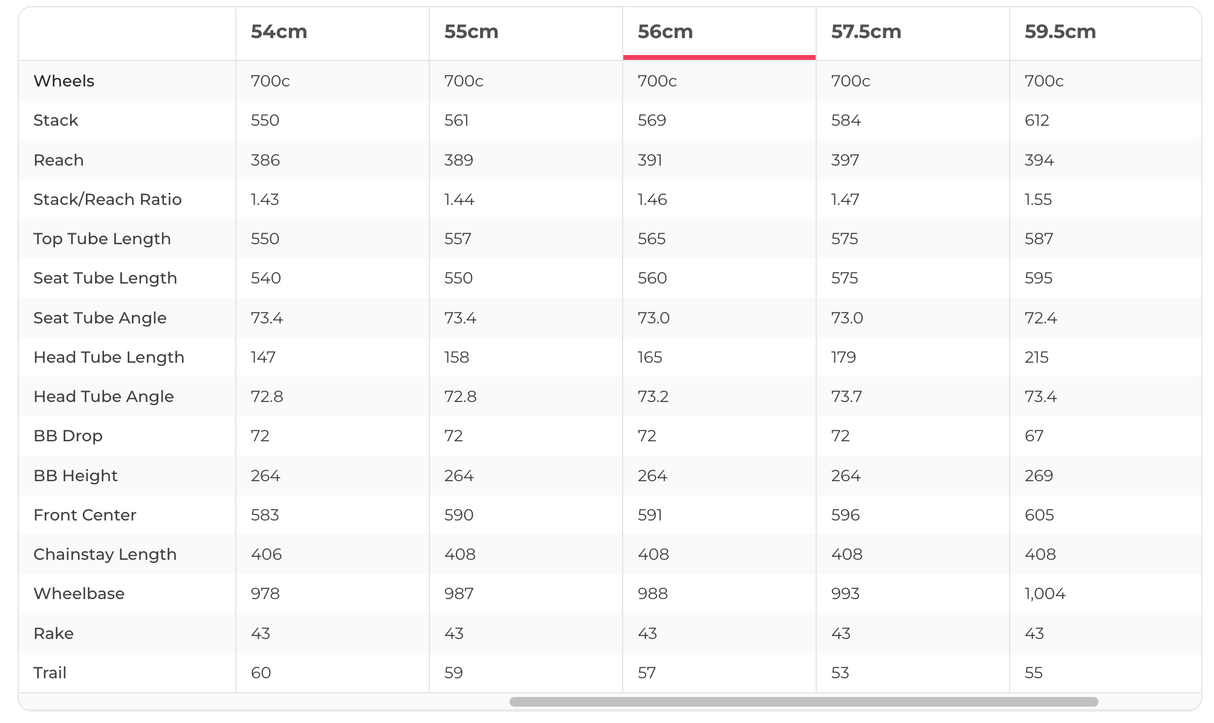Viewport: 1214px width, 723px height.
Task: Click the 1,004 wheelbase value for 59.5cm
Action: [1045, 594]
